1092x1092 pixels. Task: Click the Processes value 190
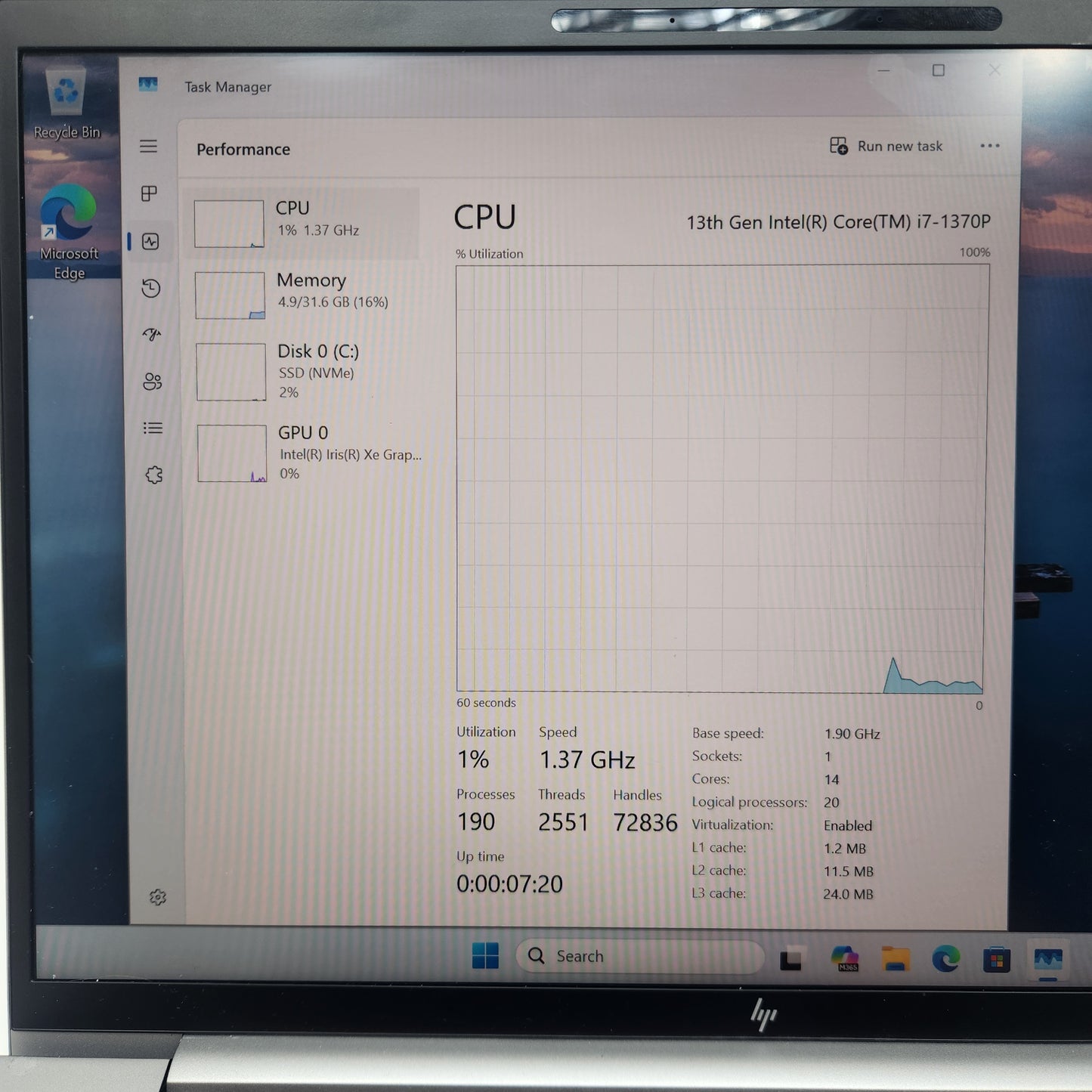(476, 821)
